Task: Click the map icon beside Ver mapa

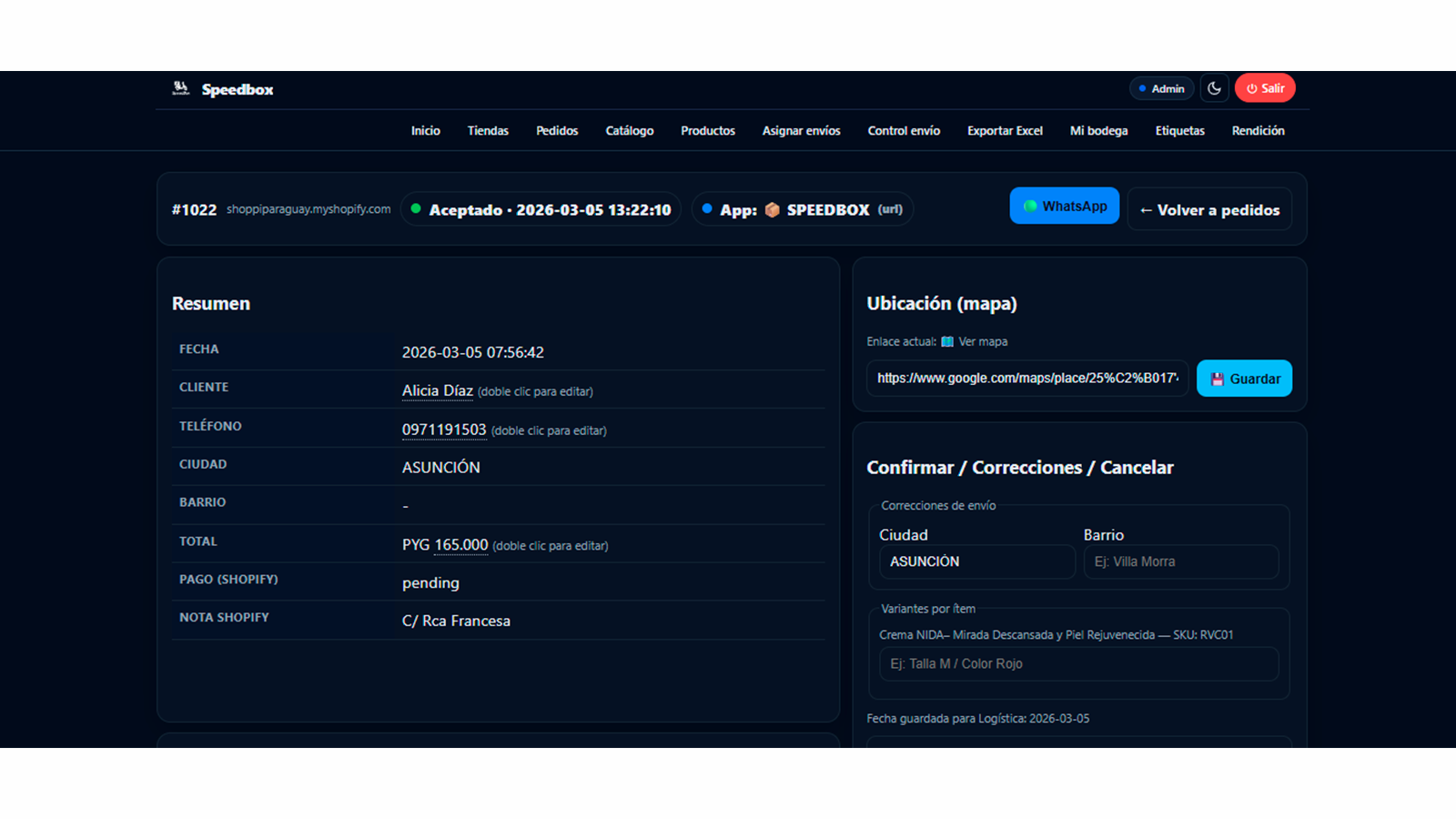Action: point(947,341)
